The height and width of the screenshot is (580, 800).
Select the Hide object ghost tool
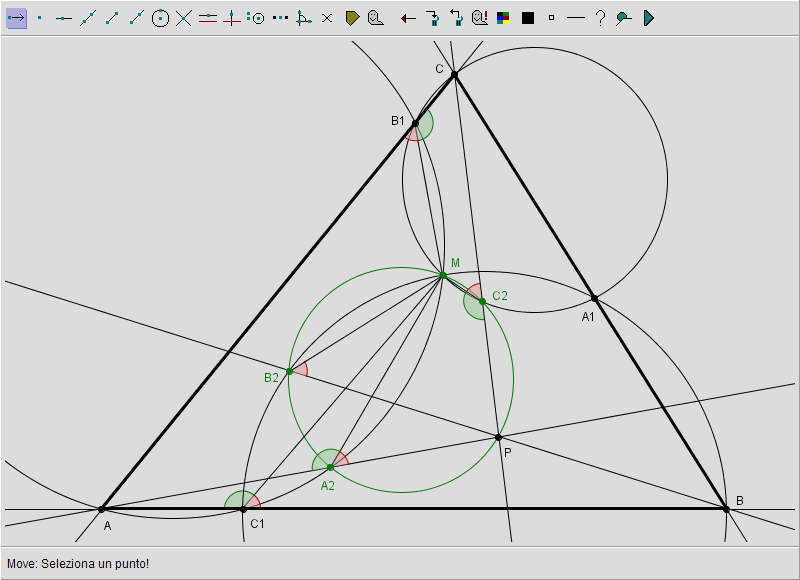[376, 18]
